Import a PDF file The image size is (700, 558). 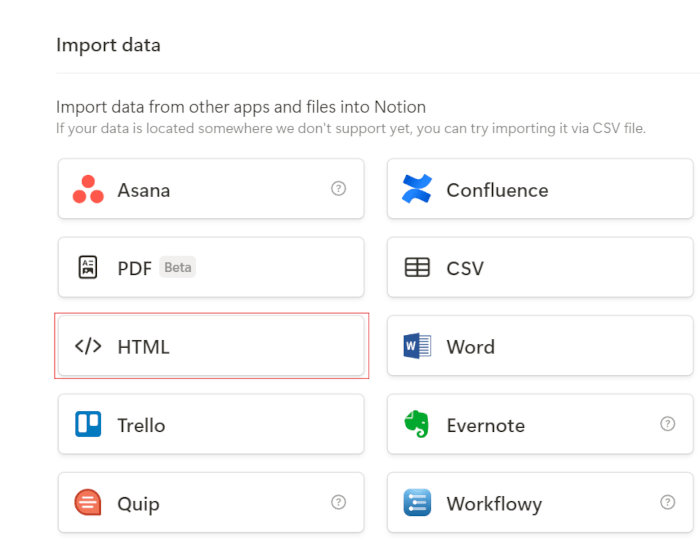coord(211,267)
